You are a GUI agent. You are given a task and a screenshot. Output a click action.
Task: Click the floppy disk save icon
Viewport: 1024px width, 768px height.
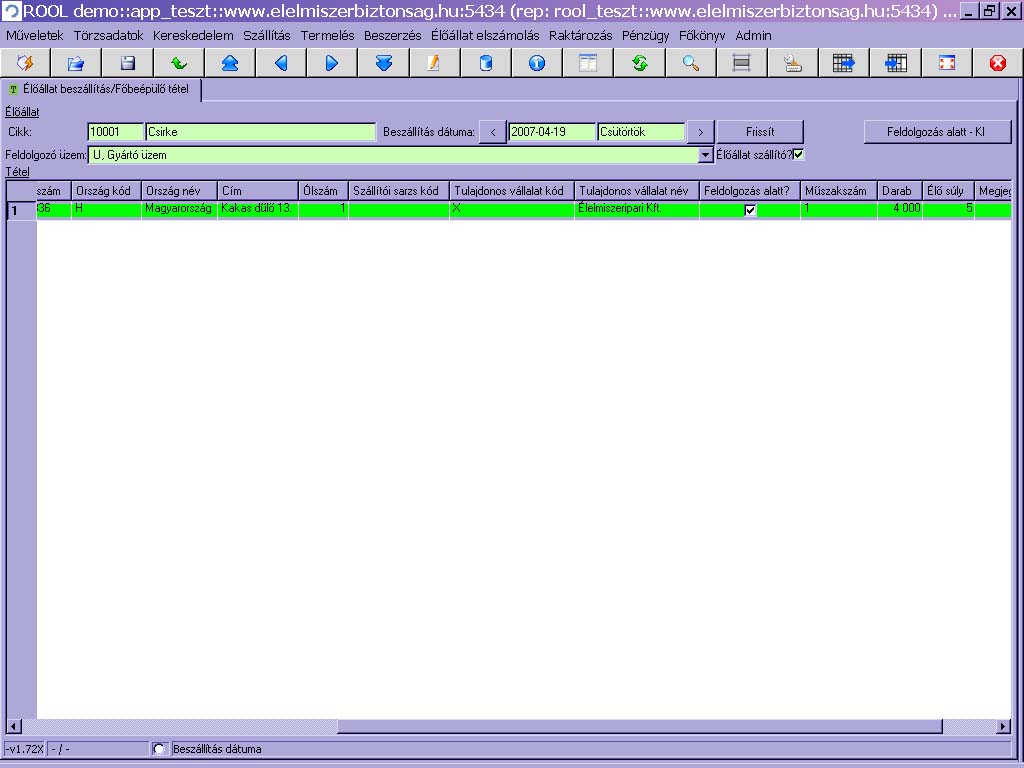click(127, 63)
